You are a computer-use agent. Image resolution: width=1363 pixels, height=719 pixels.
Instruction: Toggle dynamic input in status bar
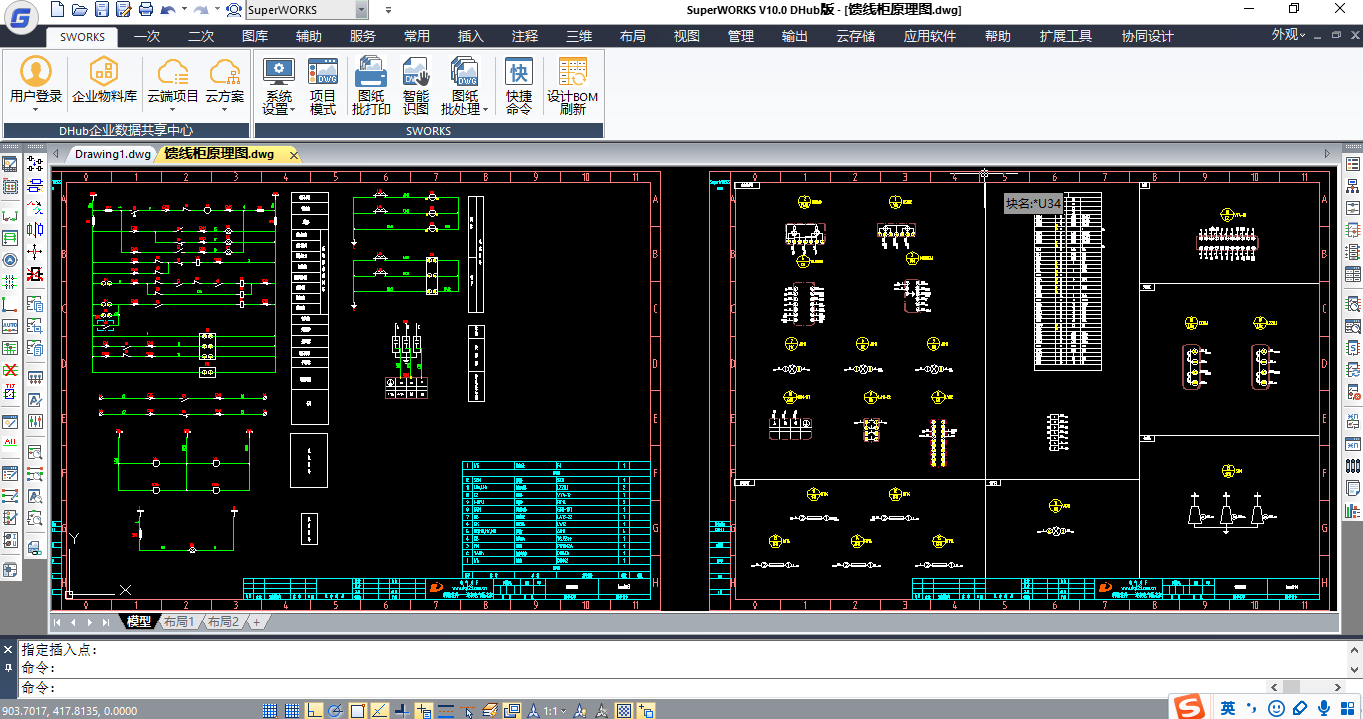tap(424, 710)
